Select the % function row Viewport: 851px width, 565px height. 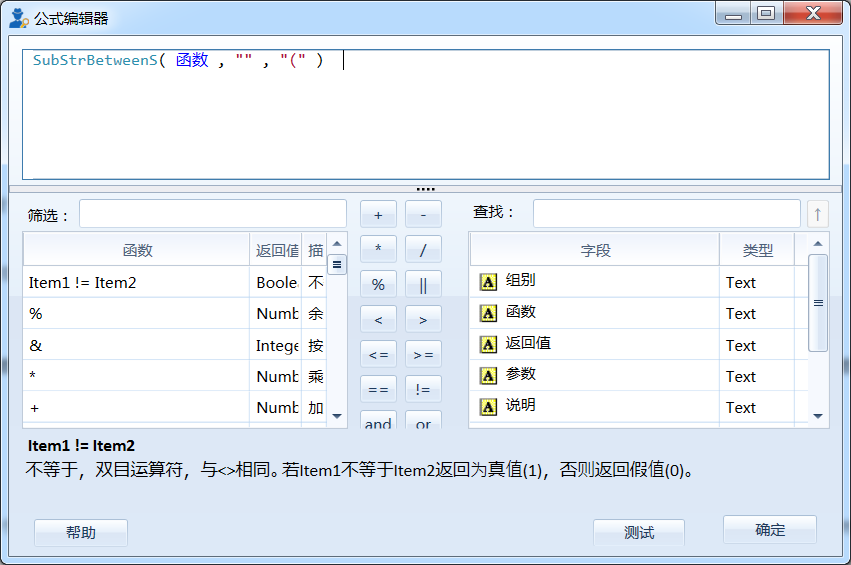pos(174,313)
